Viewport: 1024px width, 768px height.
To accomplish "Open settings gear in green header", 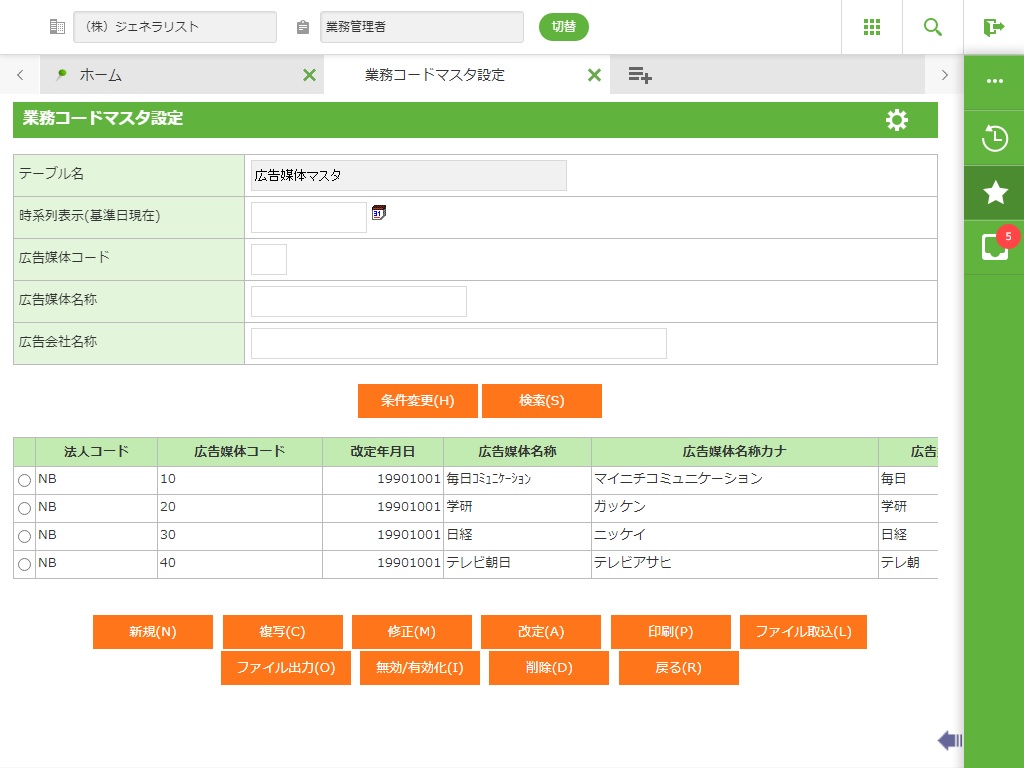I will point(897,120).
